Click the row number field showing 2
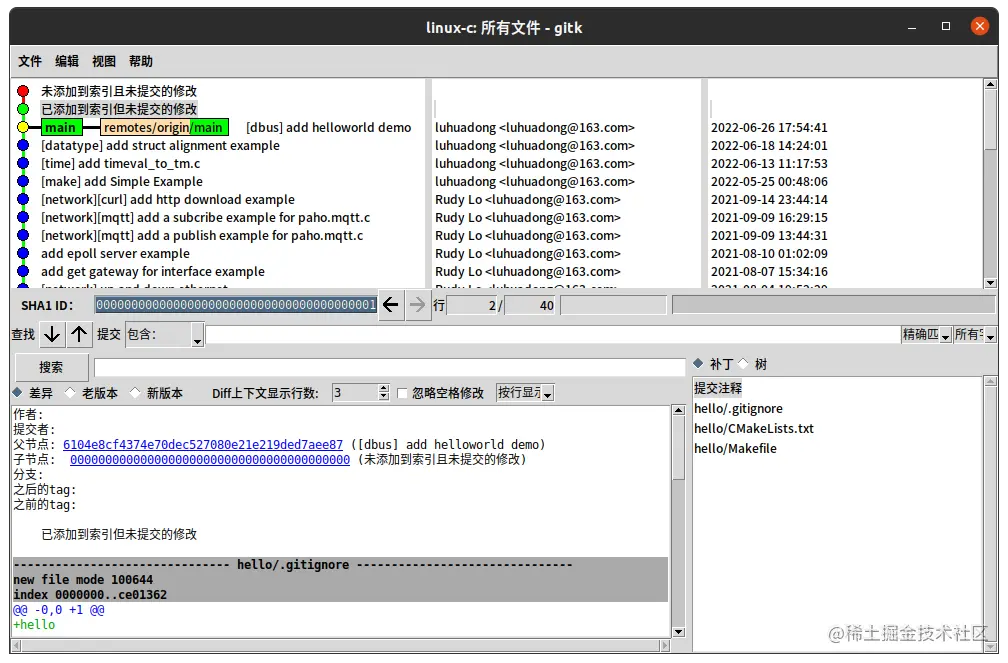 [474, 305]
